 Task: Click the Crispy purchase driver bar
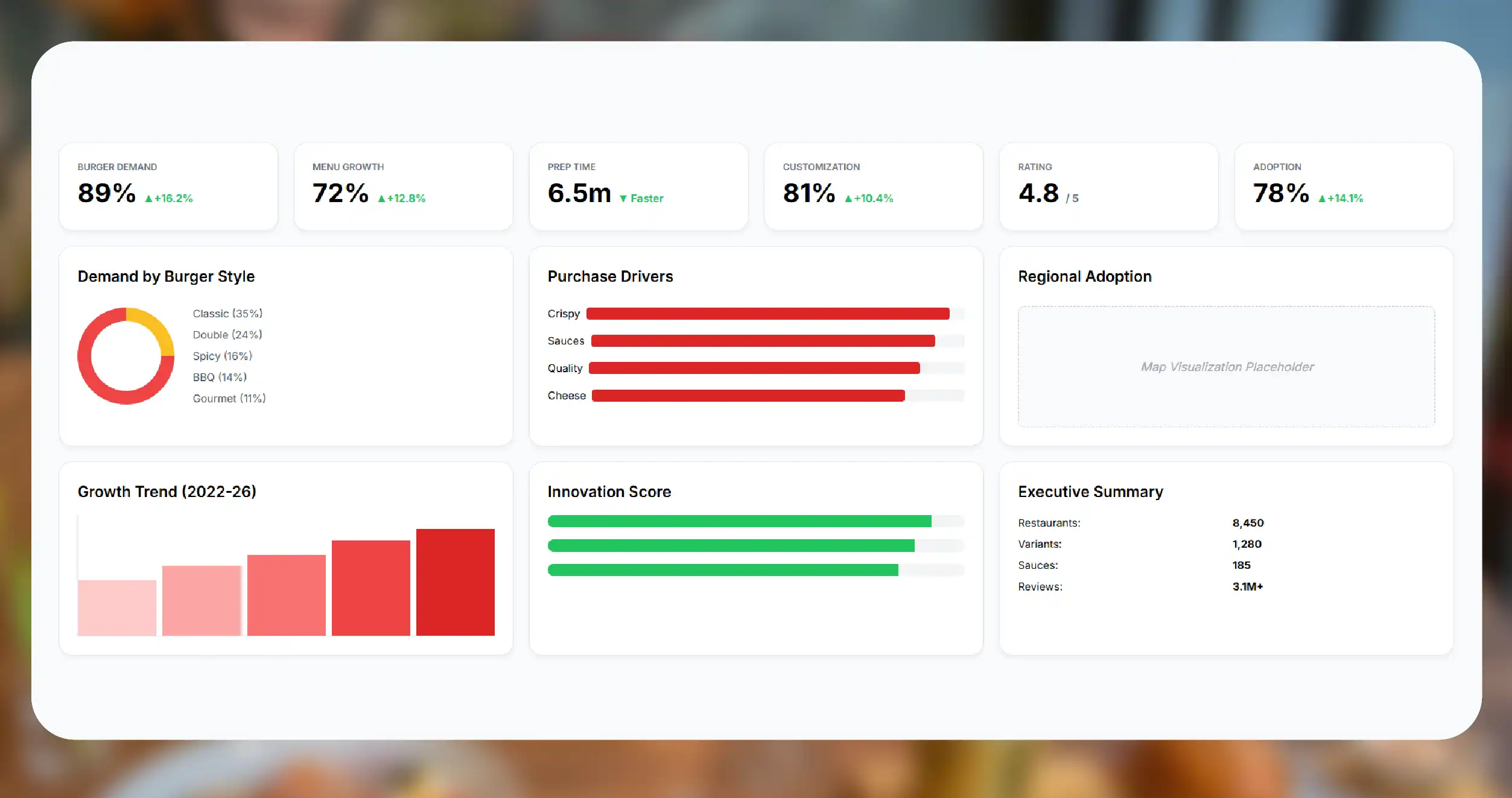coord(767,314)
